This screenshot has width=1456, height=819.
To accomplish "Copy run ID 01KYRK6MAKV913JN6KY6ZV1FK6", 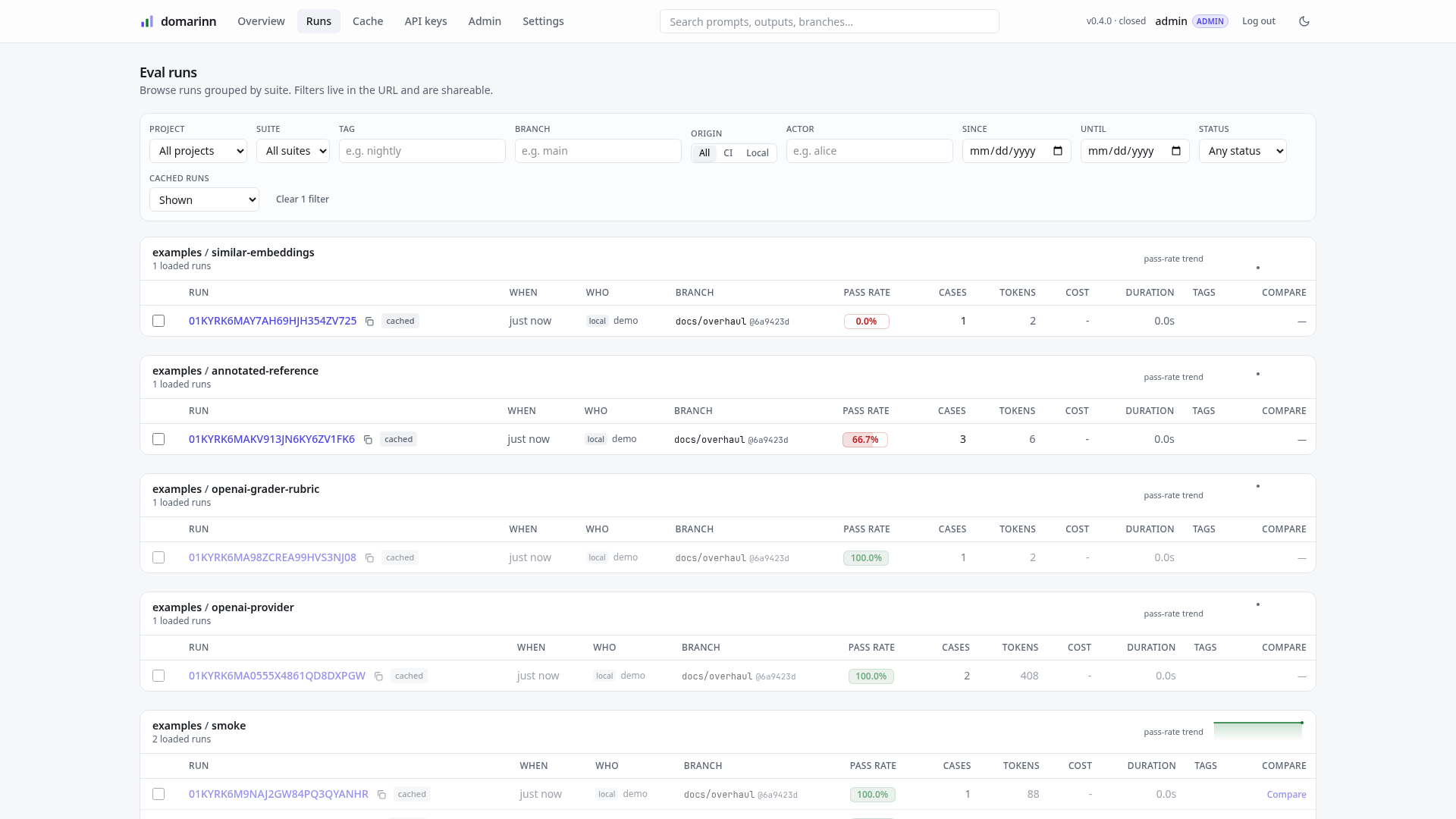I will [368, 440].
